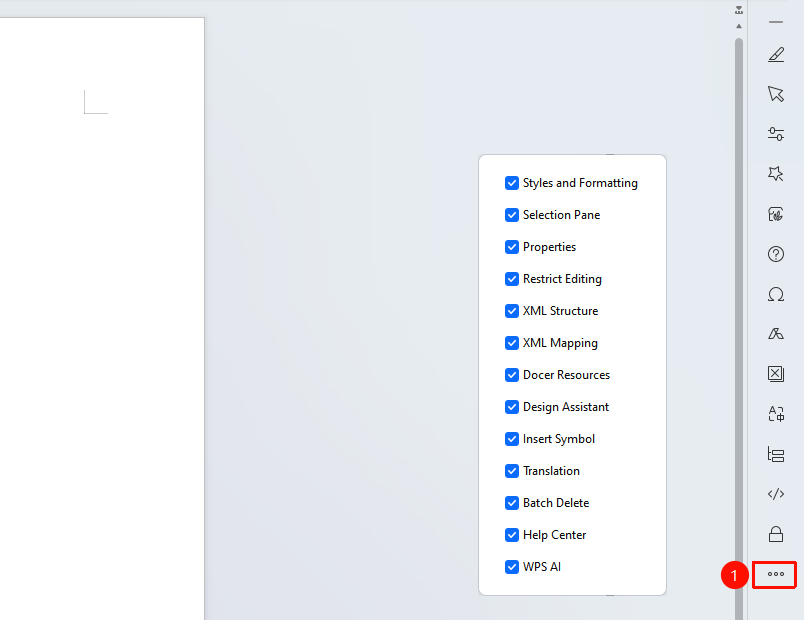
Task: Toggle the Design Assistant checkbox
Action: coord(512,407)
